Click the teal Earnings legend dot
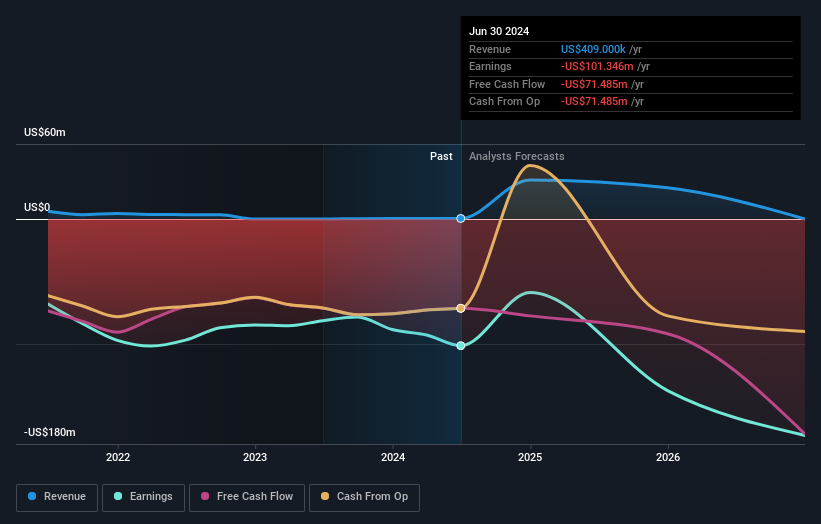 (118, 496)
